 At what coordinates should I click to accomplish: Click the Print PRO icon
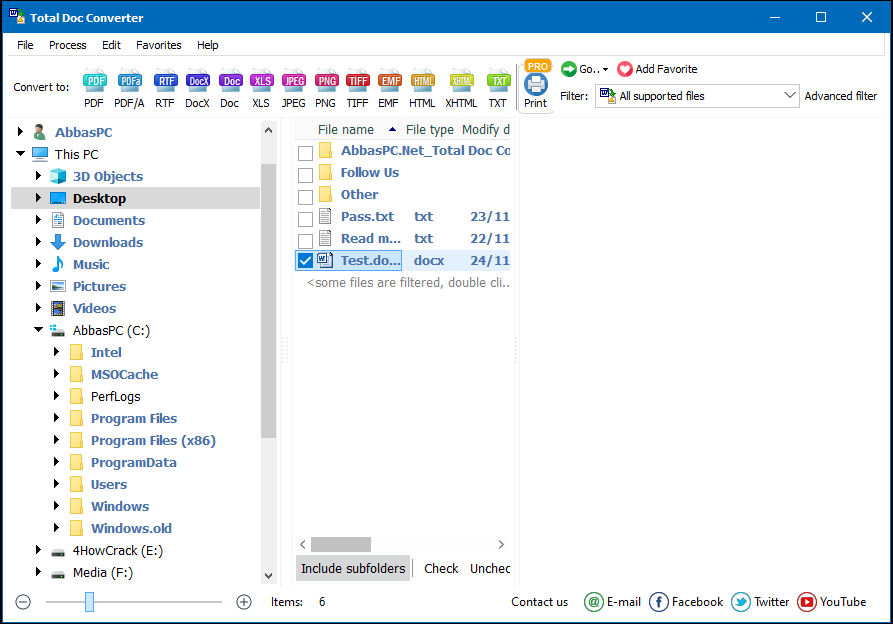536,84
